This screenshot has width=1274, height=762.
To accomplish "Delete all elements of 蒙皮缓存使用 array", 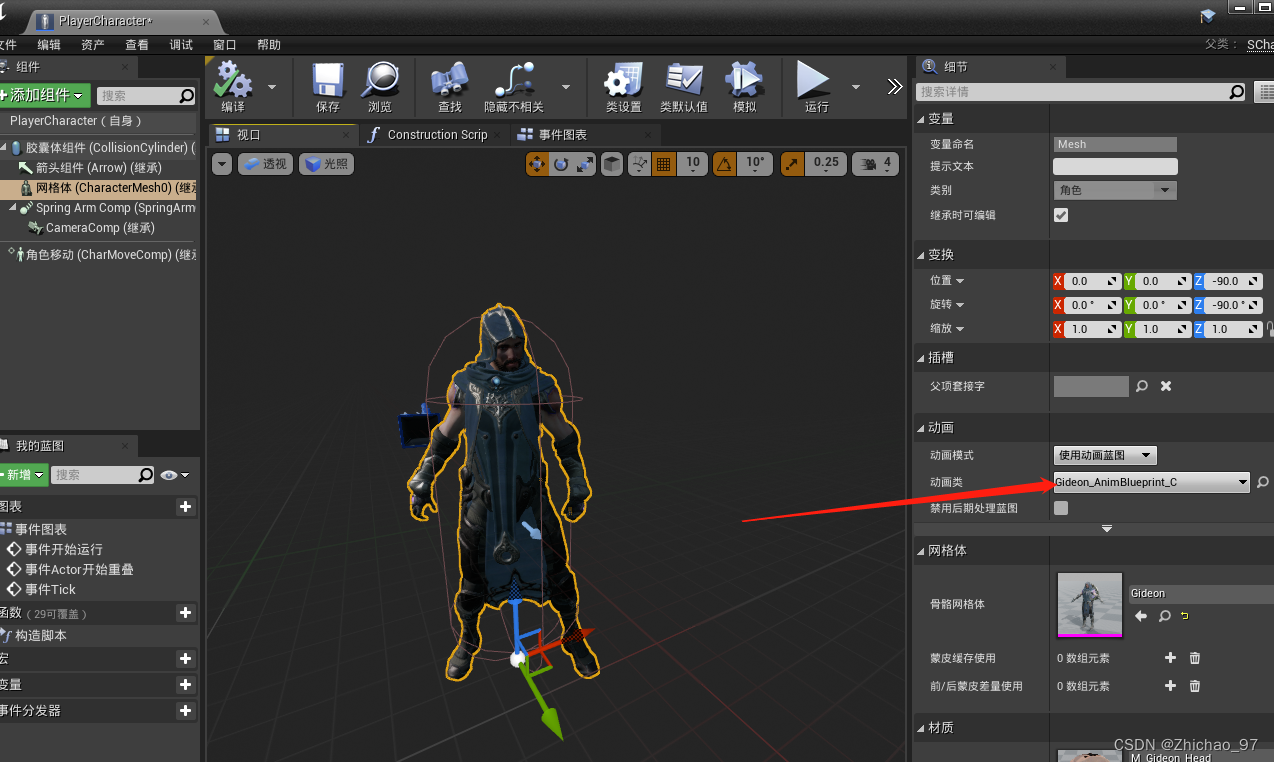I will point(1194,658).
